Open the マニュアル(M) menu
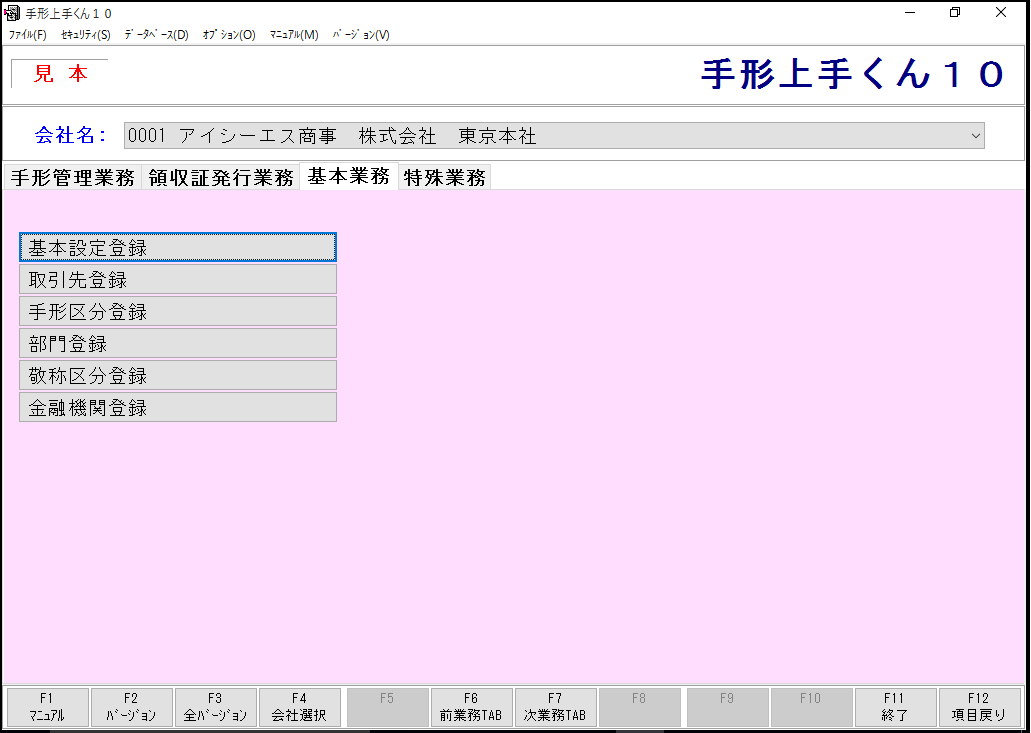Viewport: 1031px width, 733px height. pos(294,35)
